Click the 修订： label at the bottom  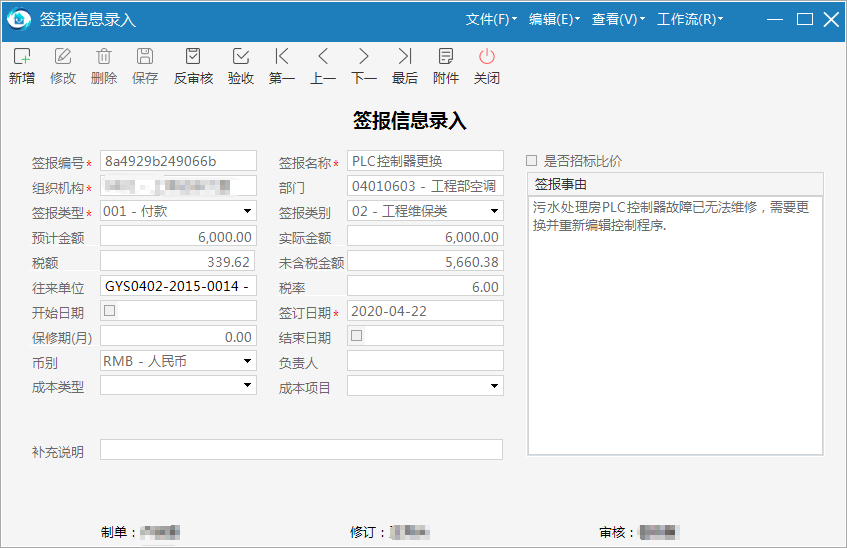click(x=367, y=532)
